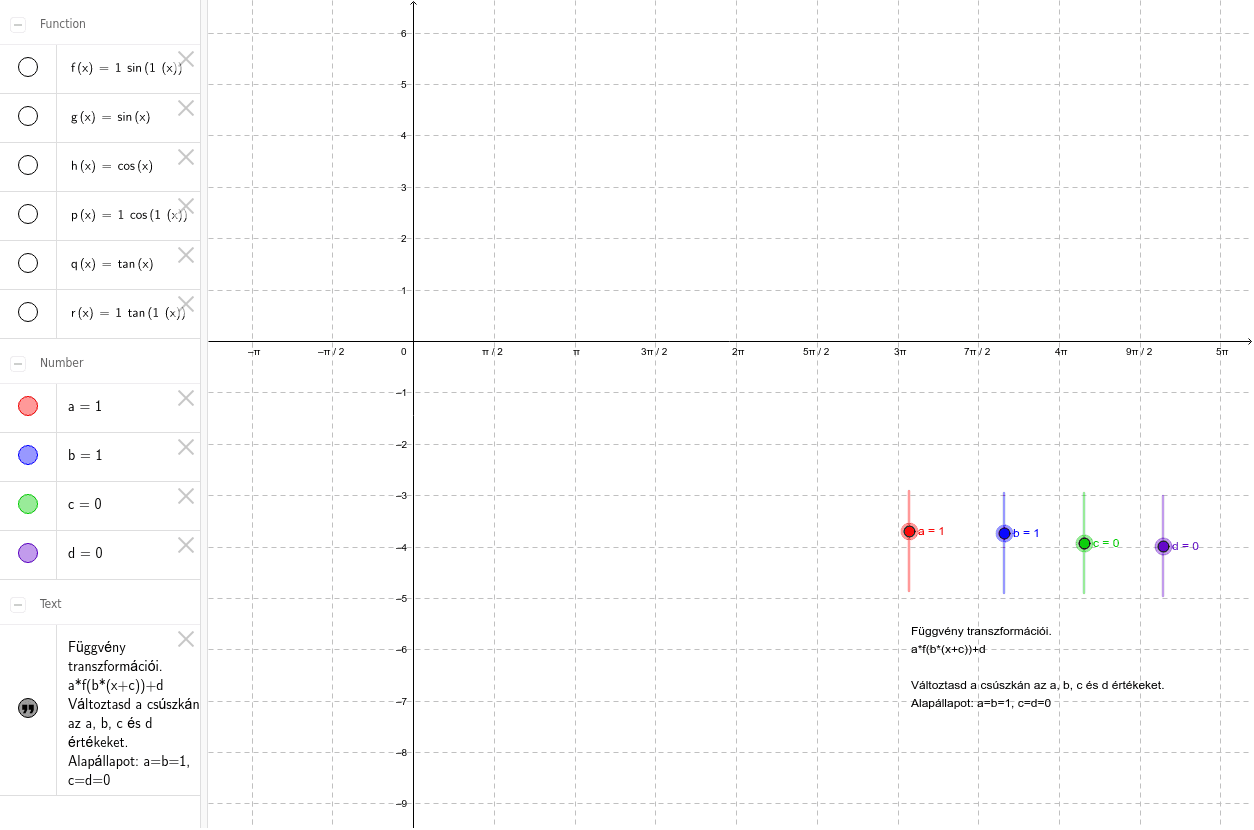This screenshot has height=830, width=1254.
Task: Select the r(x) = 1 tan(1 (x)) definition
Action: point(128,313)
